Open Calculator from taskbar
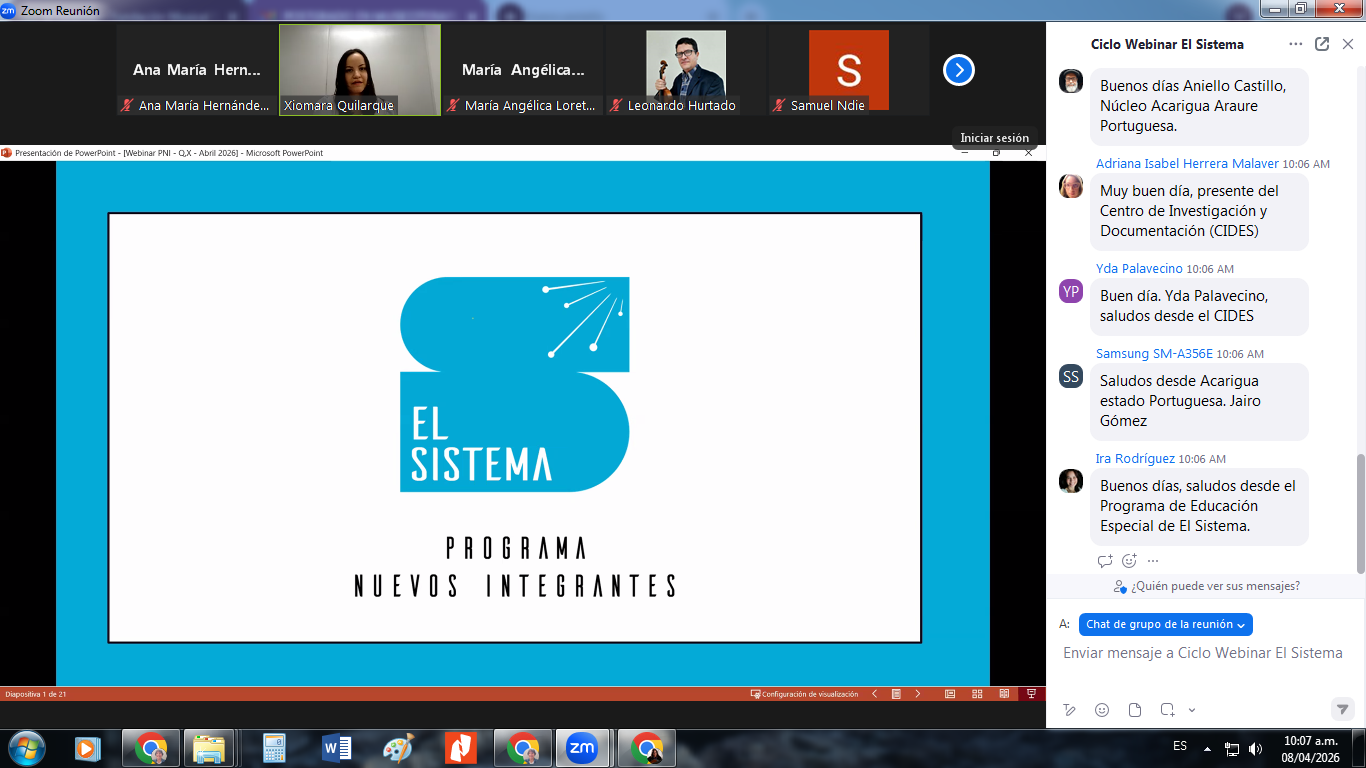The width and height of the screenshot is (1366, 768). pos(273,748)
